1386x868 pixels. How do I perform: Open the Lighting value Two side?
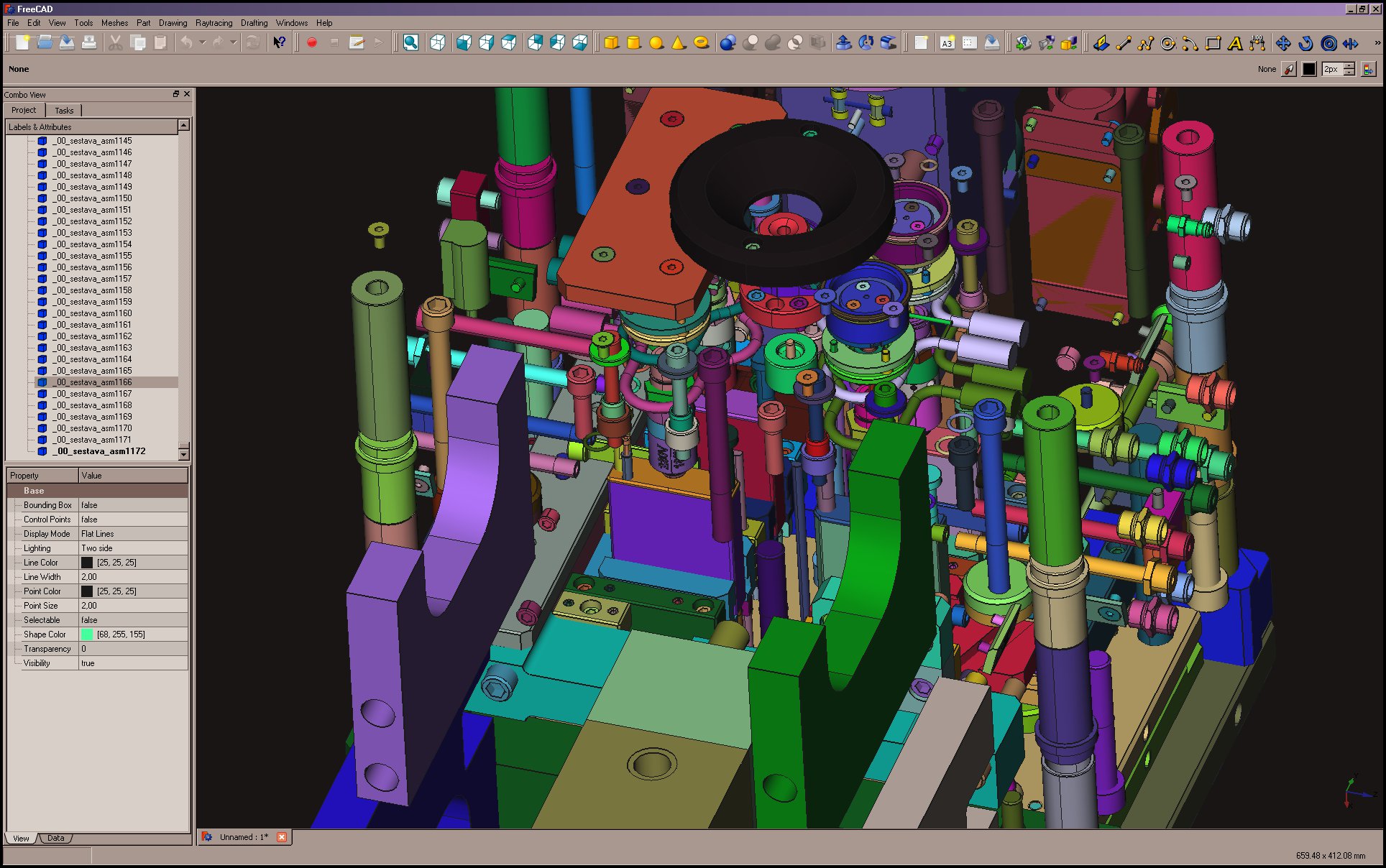pyautogui.click(x=133, y=548)
